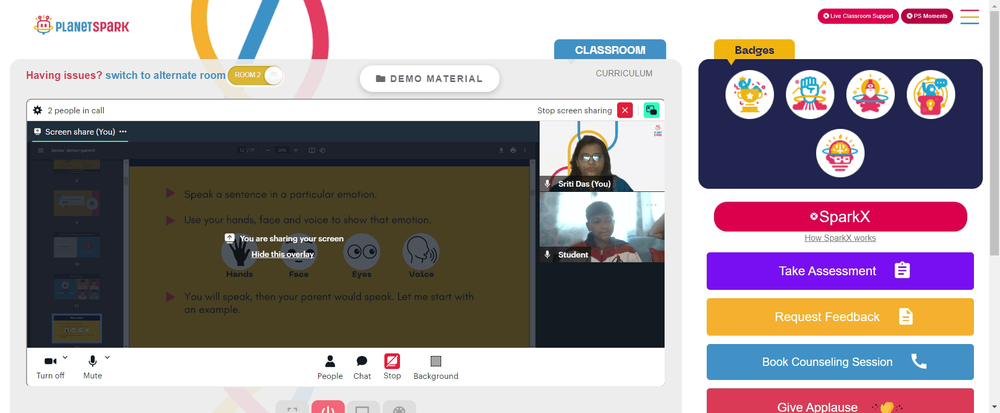Toggle the ROOM 2 alternate room switch
Viewport: 1000px width, 413px height.
tap(255, 75)
